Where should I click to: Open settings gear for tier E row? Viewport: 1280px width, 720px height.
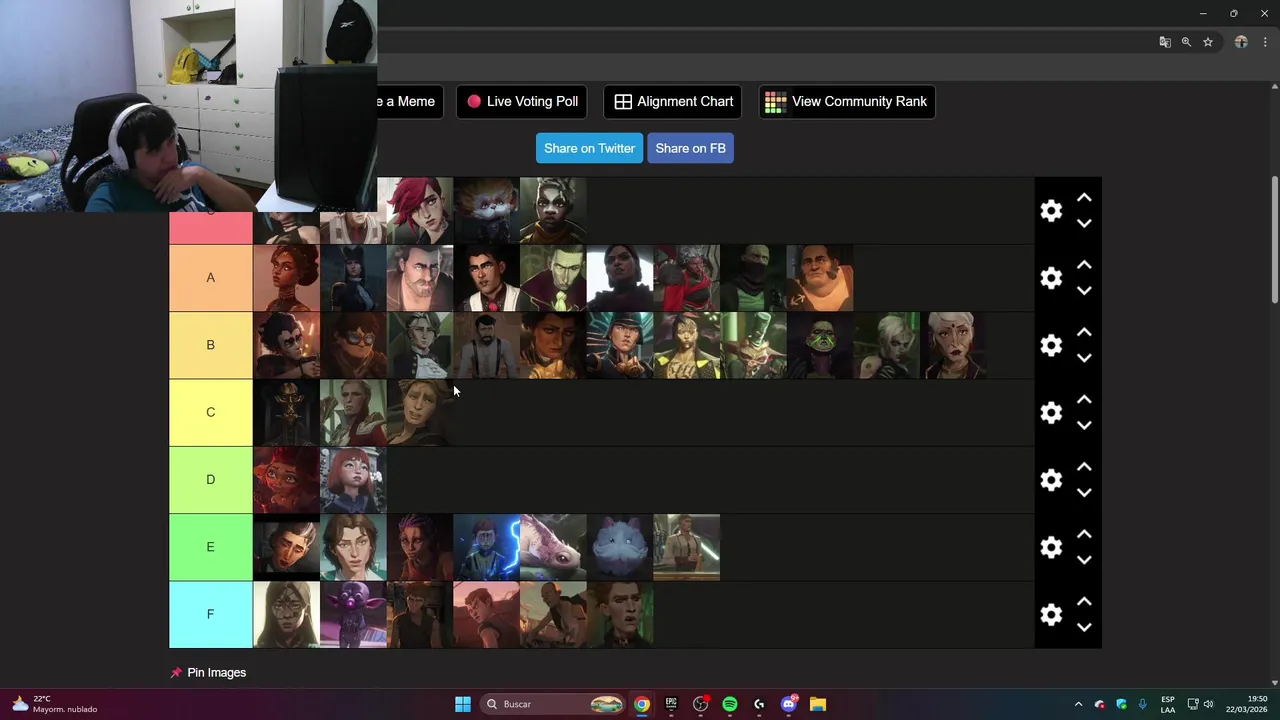pos(1051,547)
